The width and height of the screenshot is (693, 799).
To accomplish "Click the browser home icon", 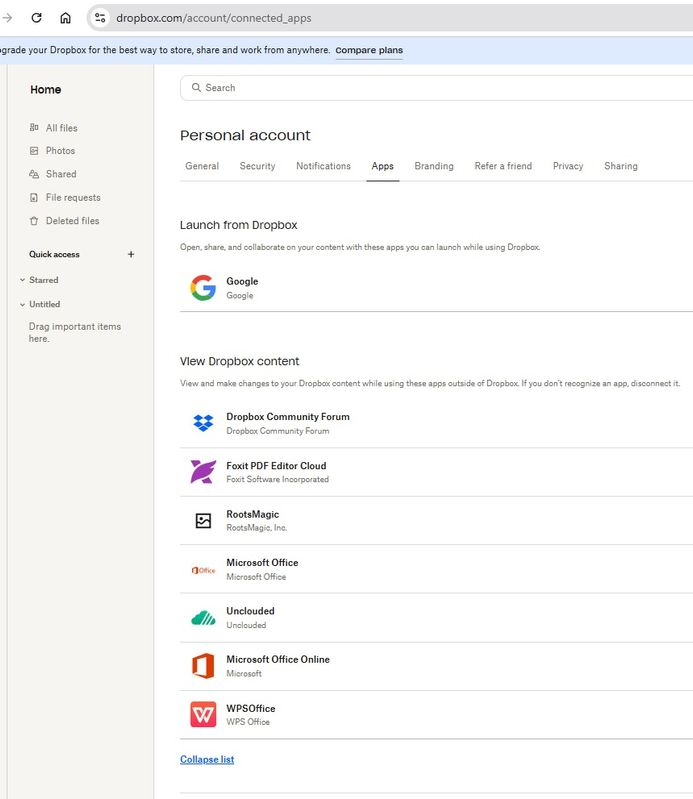I will tap(66, 18).
